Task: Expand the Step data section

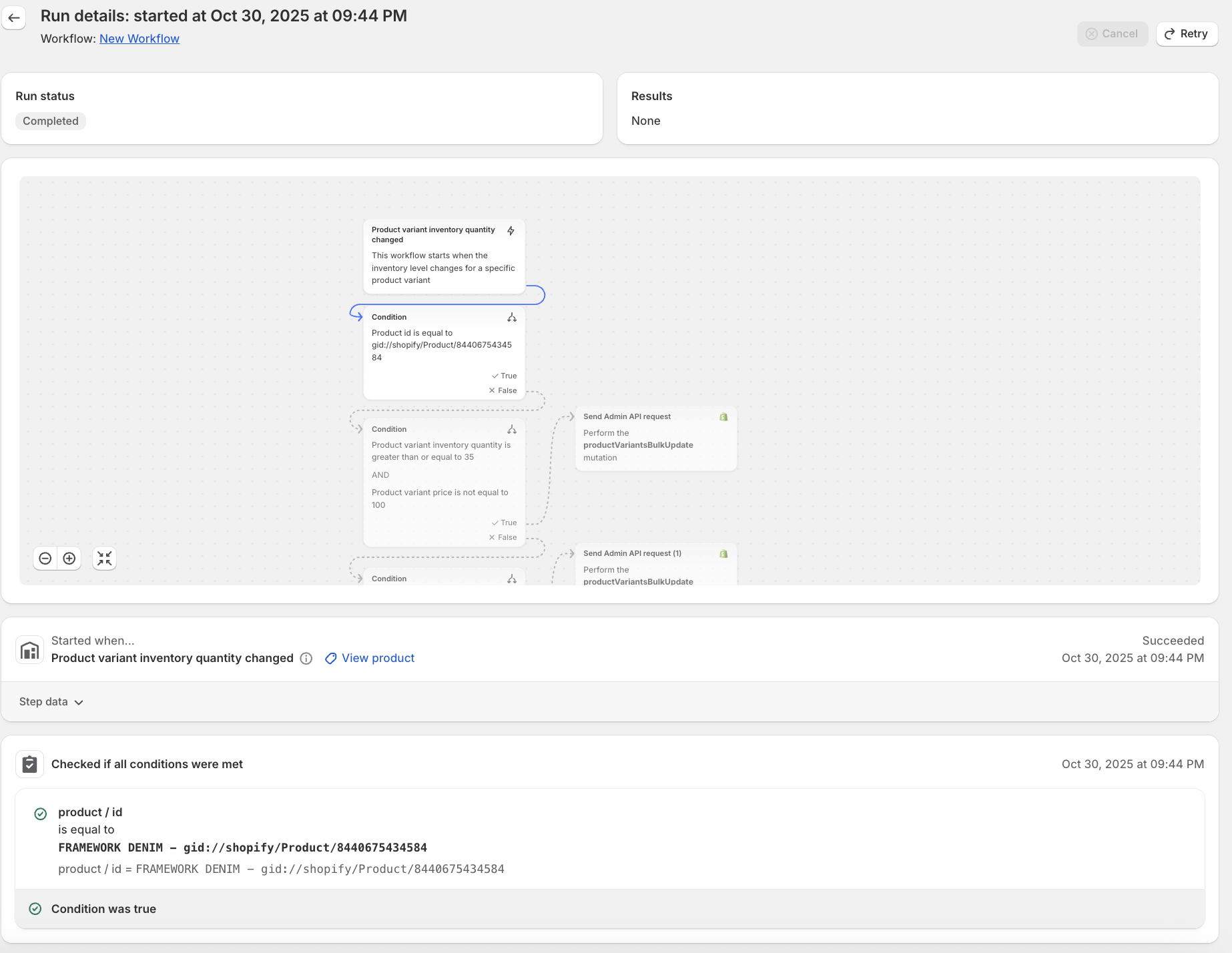Action: click(x=51, y=702)
